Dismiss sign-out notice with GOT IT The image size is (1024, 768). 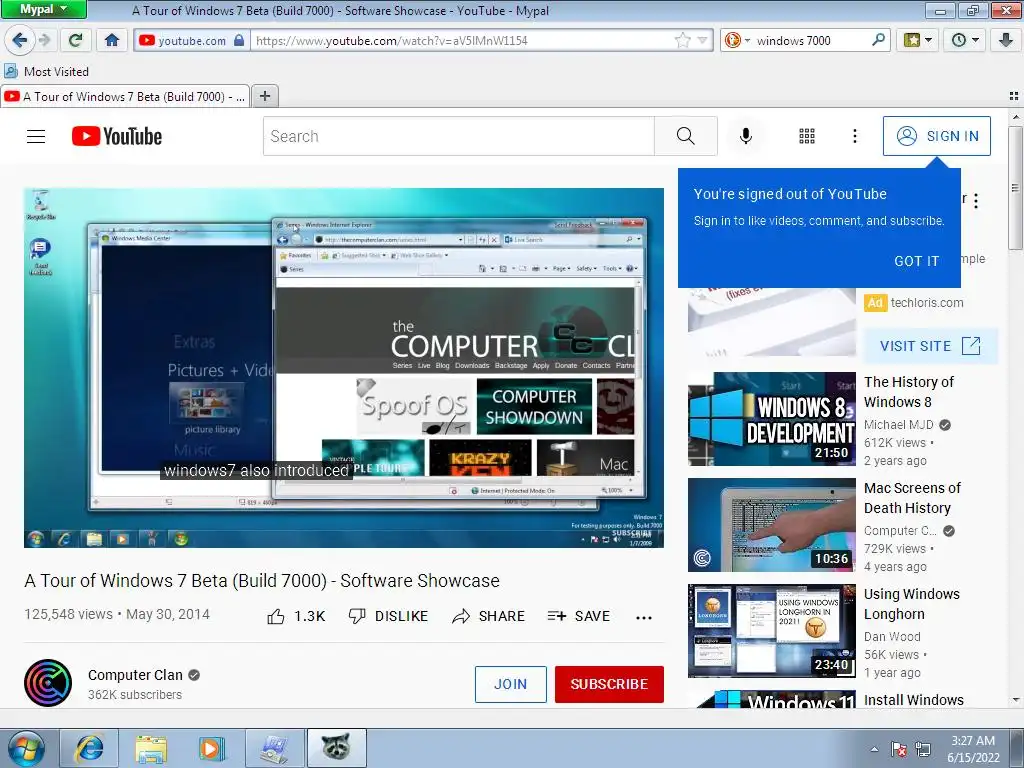pyautogui.click(x=916, y=261)
